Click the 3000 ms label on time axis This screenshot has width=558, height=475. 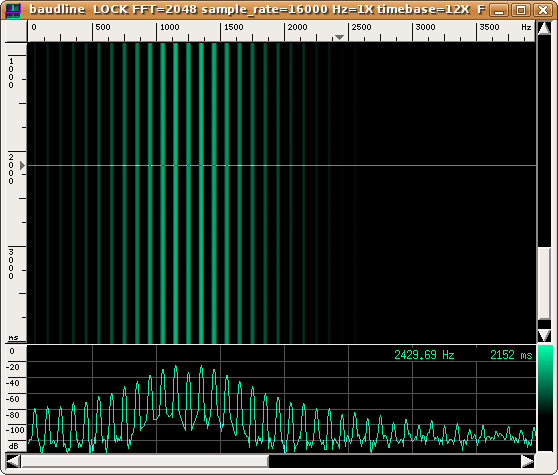click(x=11, y=264)
